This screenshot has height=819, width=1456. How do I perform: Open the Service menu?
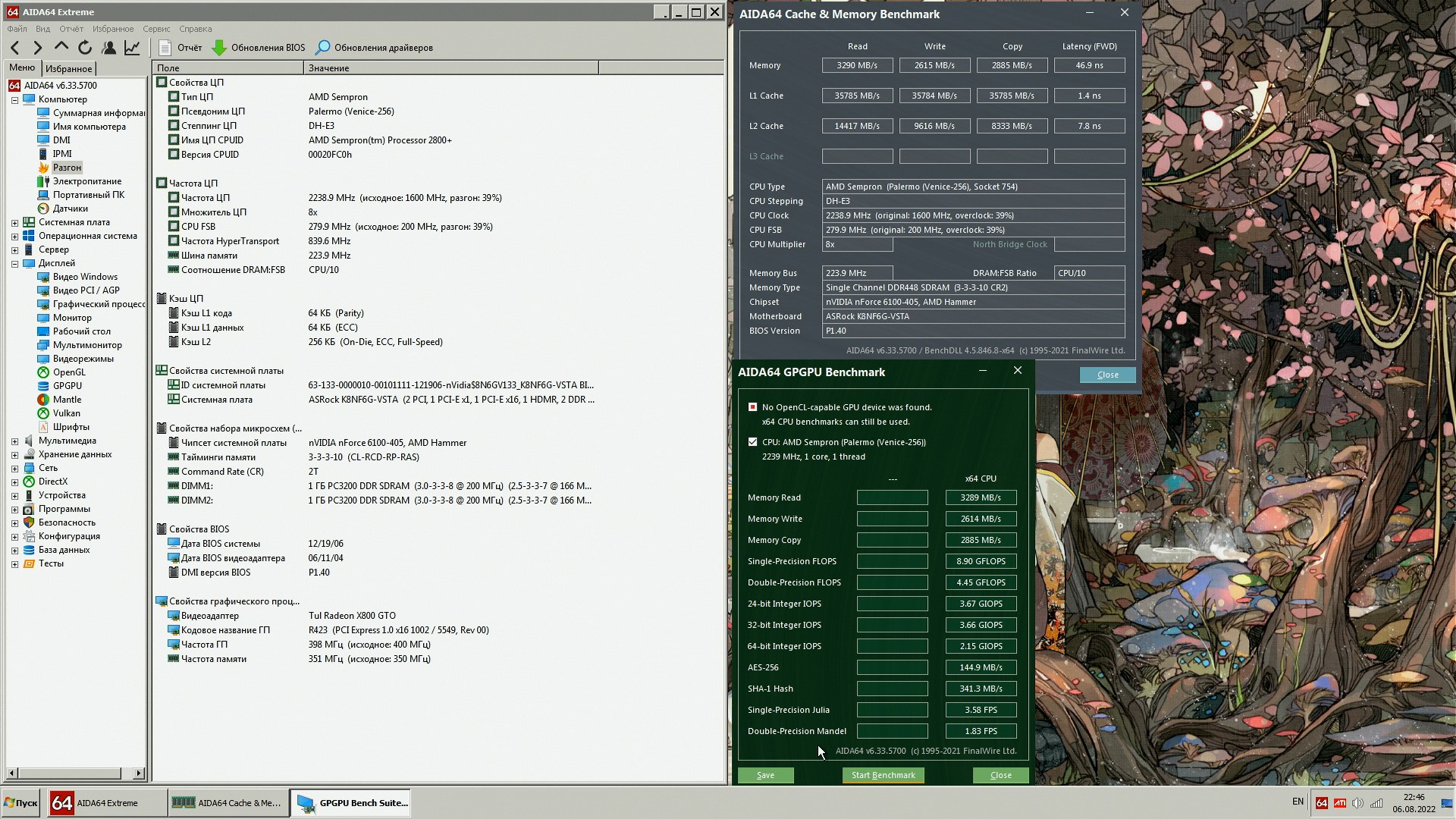click(x=156, y=29)
